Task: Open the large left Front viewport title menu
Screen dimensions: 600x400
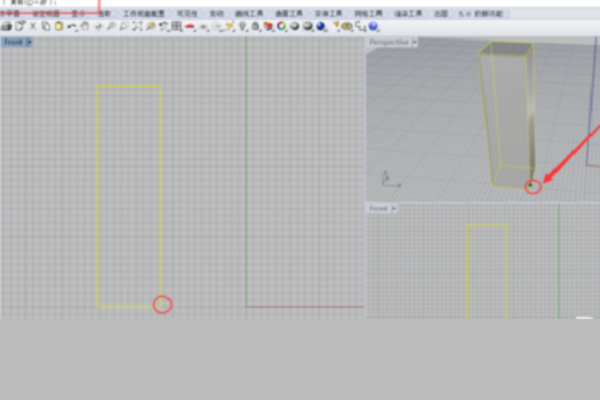Action: (x=17, y=43)
